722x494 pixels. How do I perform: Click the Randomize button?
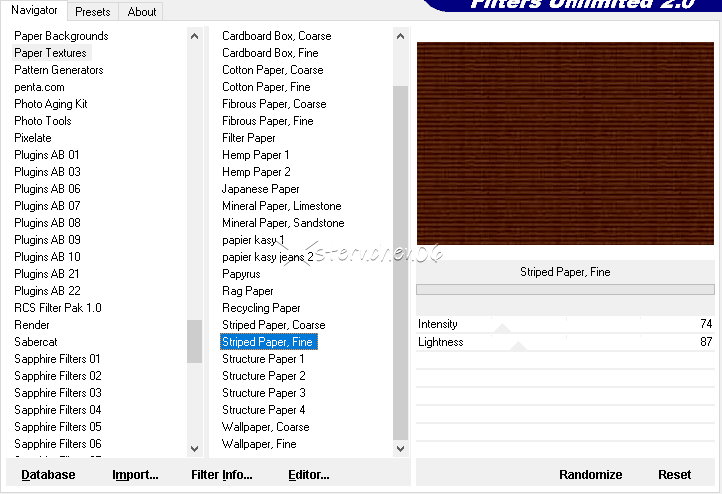pyautogui.click(x=590, y=475)
